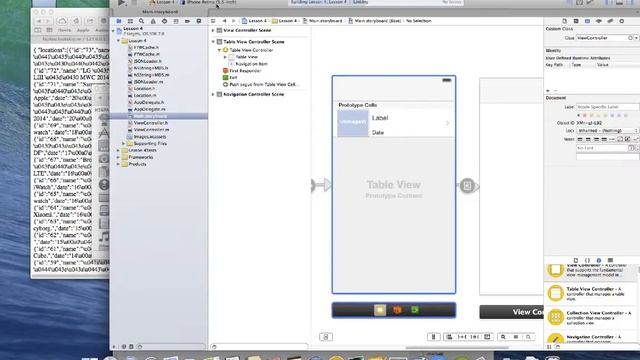Screen dimensions: 640x360
Task: Open the Attributes inspector icon
Action: [599, 21]
